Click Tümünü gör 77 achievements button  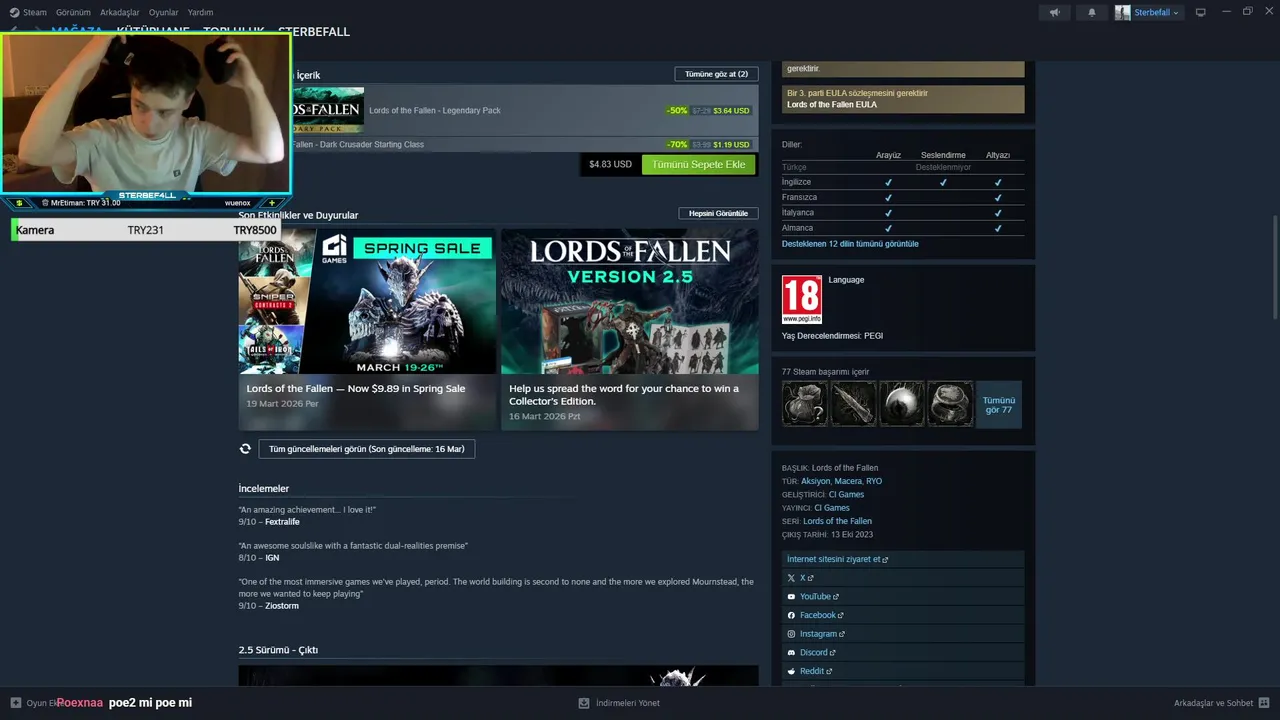tap(999, 404)
